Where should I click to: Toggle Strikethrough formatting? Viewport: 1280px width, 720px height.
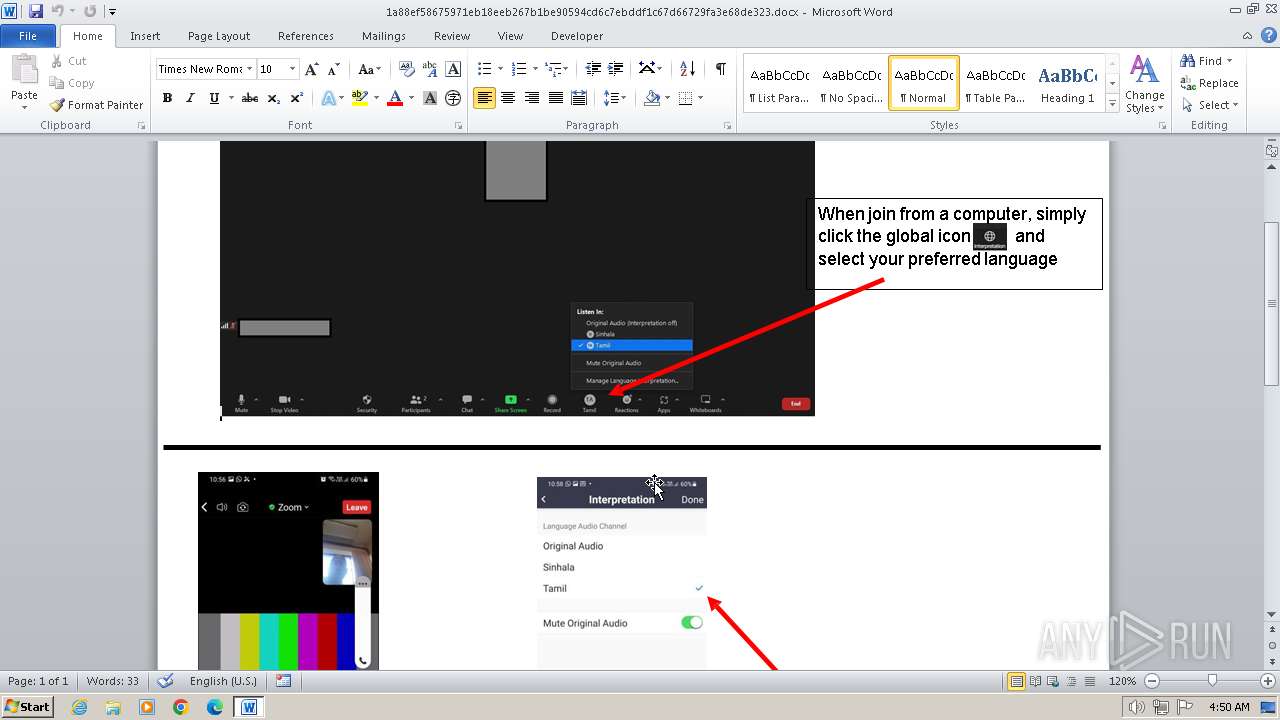click(250, 98)
